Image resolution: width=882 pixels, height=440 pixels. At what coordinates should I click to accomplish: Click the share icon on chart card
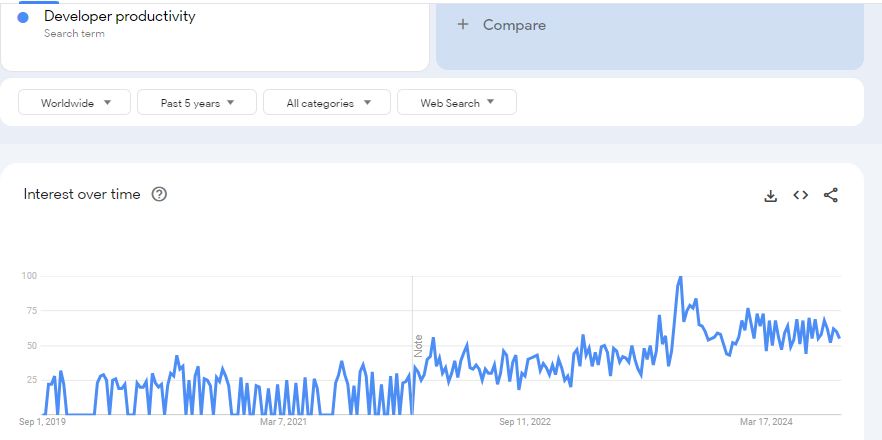(x=830, y=195)
